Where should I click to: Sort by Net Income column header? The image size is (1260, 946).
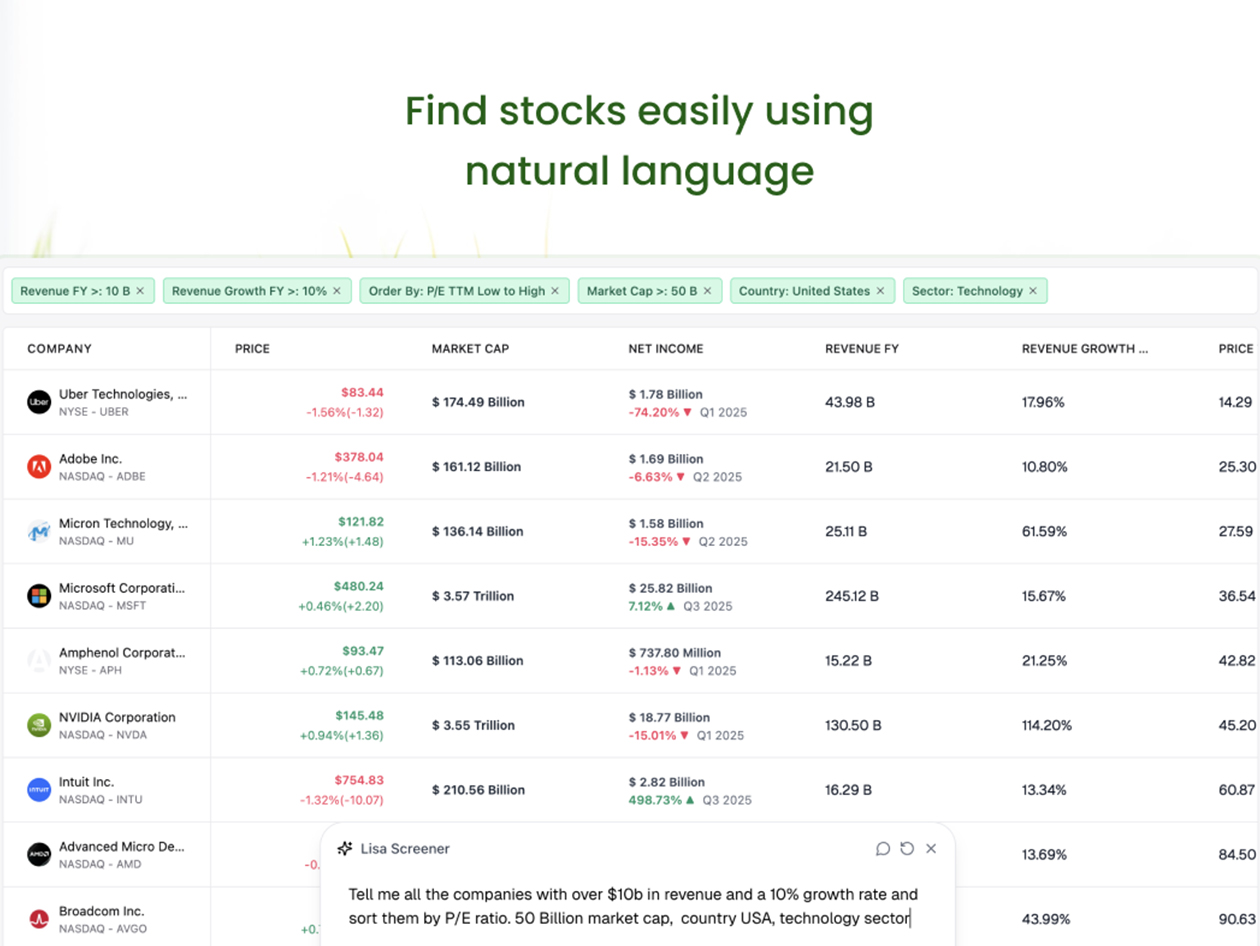click(665, 349)
